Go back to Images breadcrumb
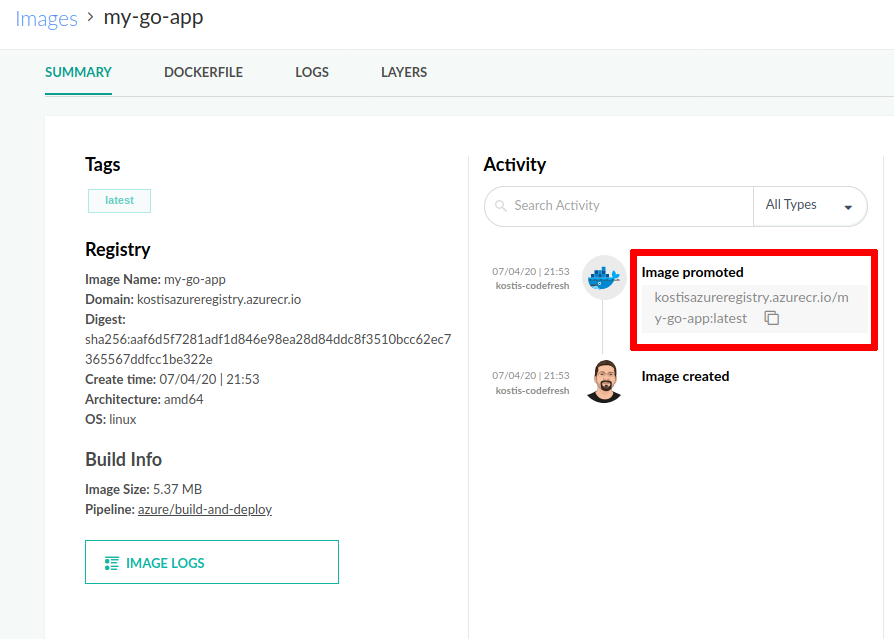The width and height of the screenshot is (894, 639). click(46, 19)
